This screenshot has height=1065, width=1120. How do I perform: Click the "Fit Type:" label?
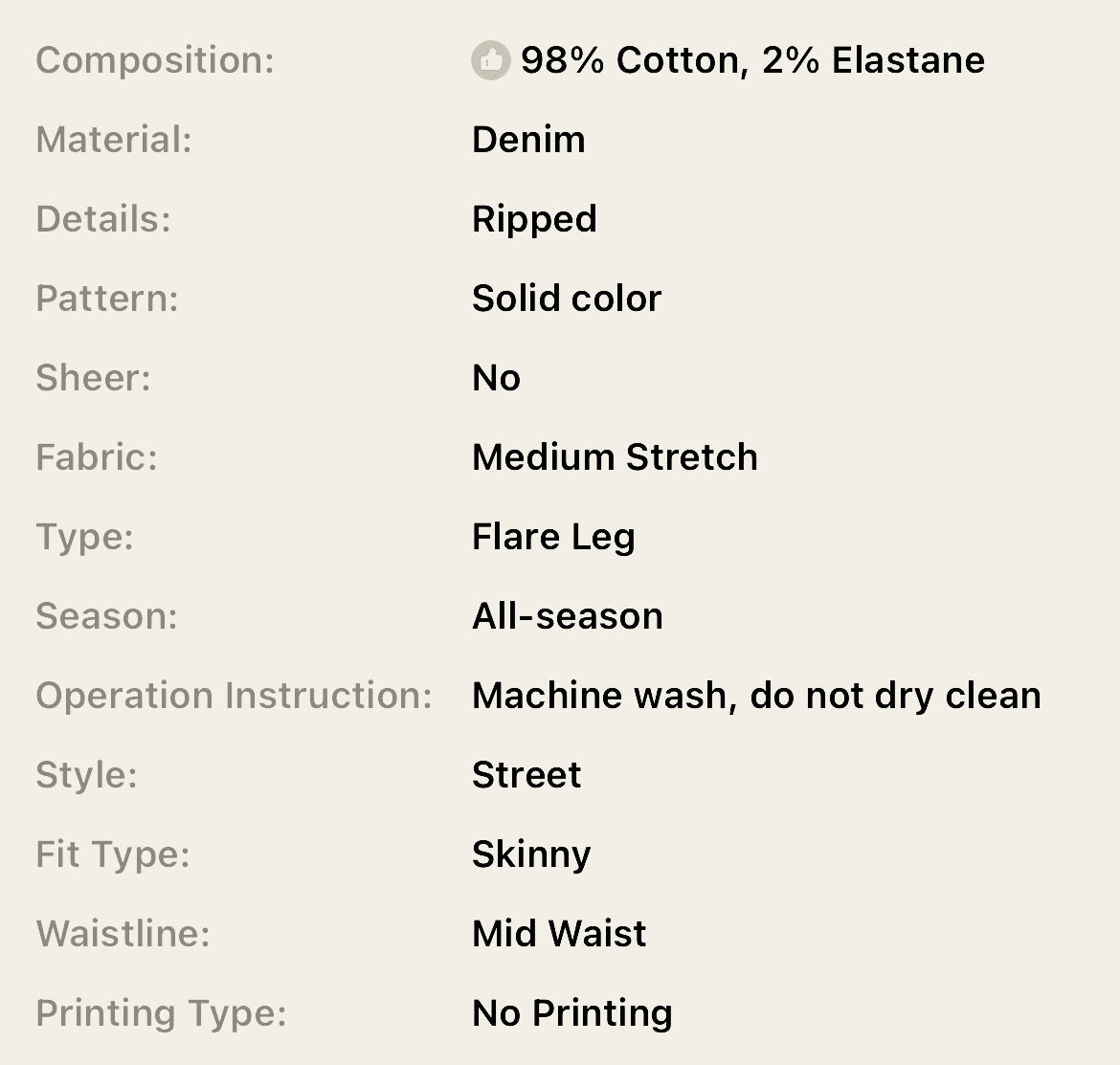(113, 854)
